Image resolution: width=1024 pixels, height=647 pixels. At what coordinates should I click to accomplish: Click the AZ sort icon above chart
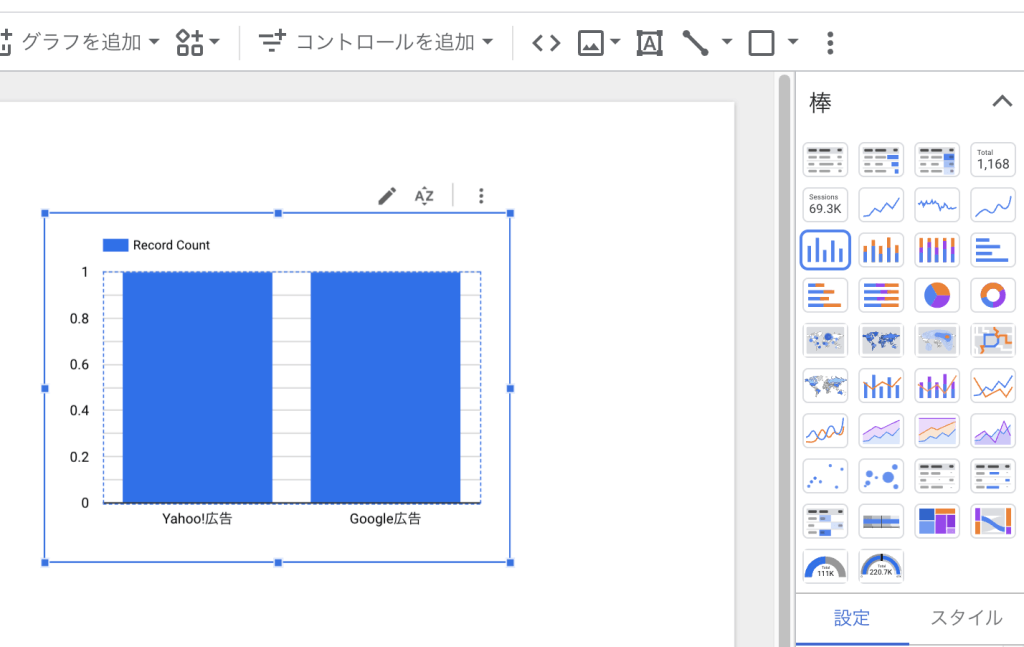(x=424, y=196)
